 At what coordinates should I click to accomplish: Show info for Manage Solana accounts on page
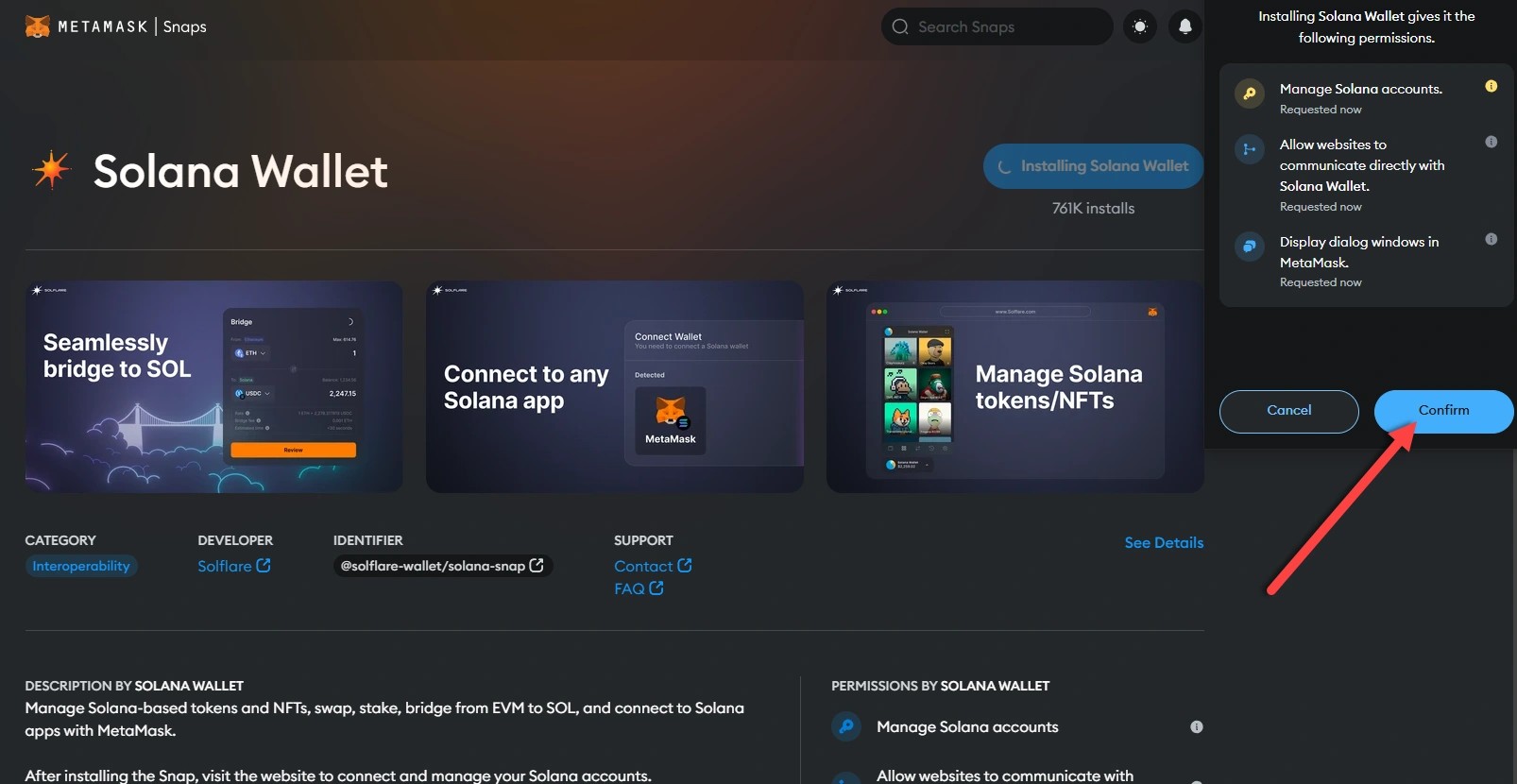[1197, 726]
